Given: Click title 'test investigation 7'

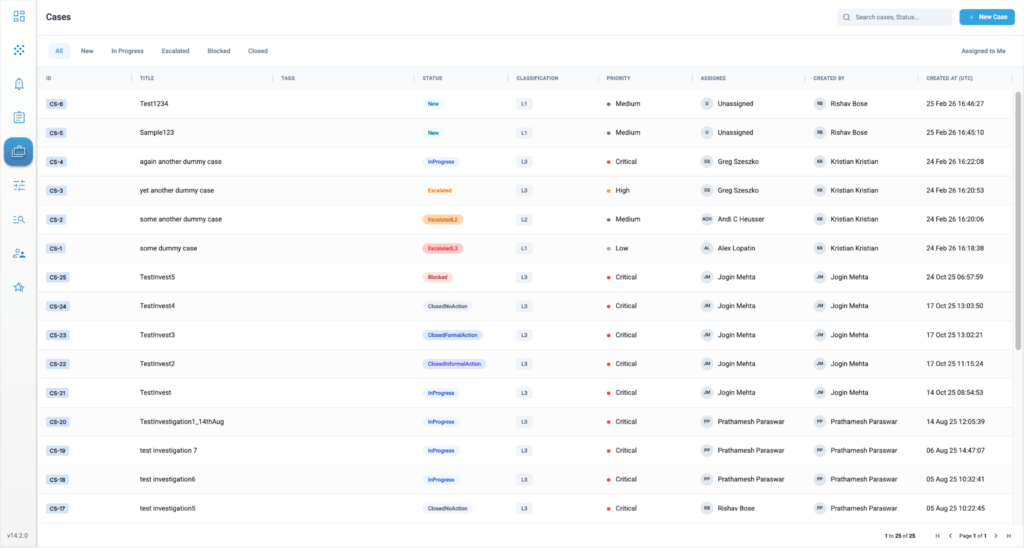Looking at the screenshot, I should click(x=168, y=451).
